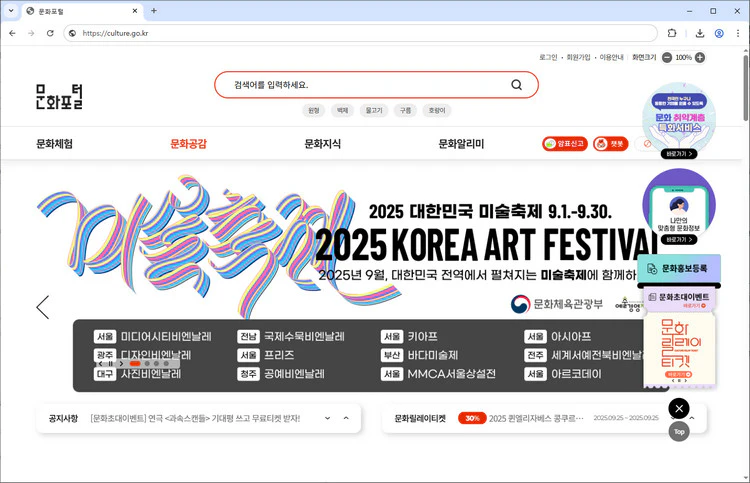Open the 문화공감 menu
Image resolution: width=750 pixels, height=483 pixels.
(188, 144)
